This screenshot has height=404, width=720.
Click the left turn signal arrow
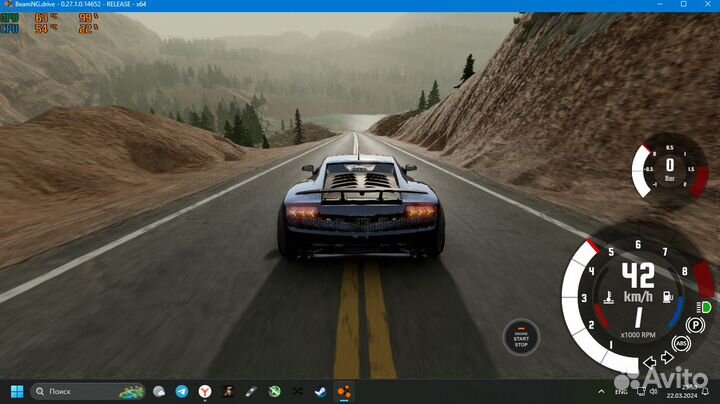point(649,363)
